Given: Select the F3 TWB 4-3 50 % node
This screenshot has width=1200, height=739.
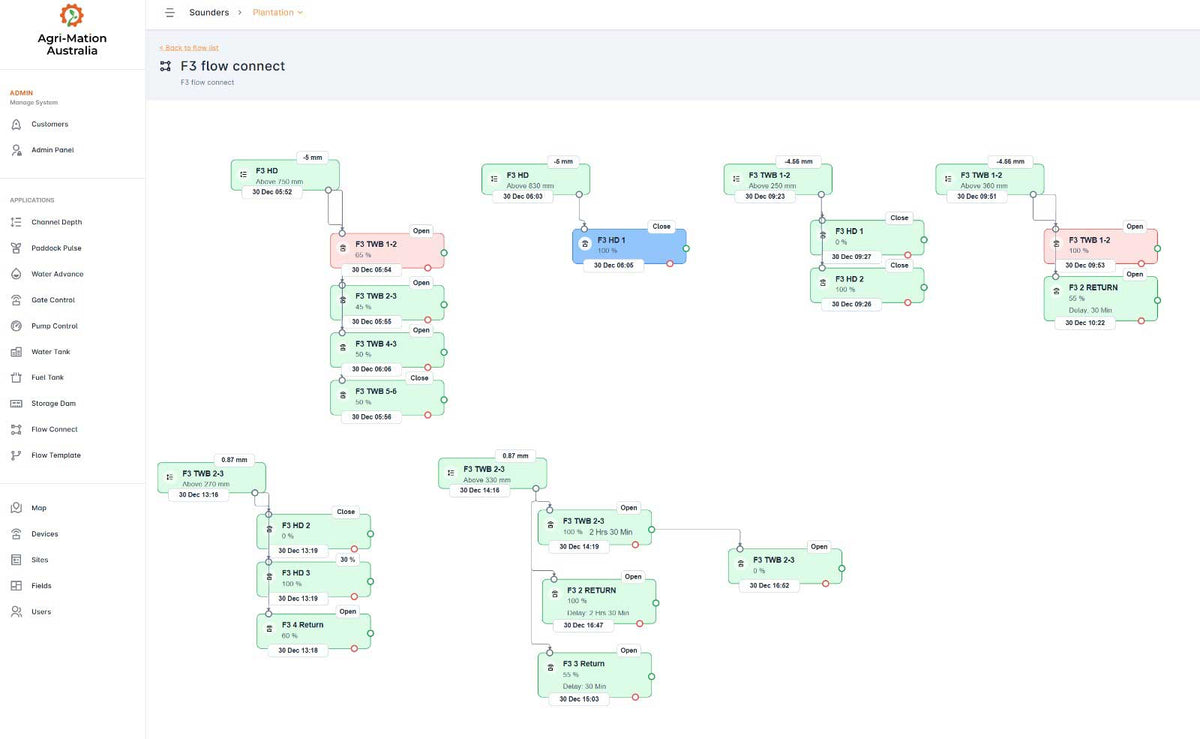Looking at the screenshot, I should [x=387, y=350].
